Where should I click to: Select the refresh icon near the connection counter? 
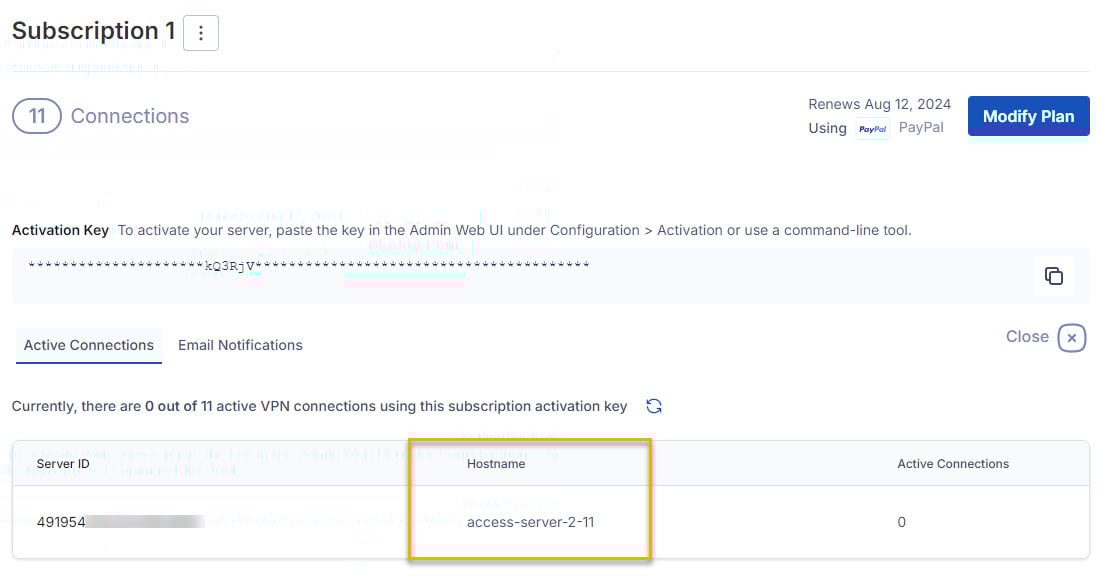[654, 406]
